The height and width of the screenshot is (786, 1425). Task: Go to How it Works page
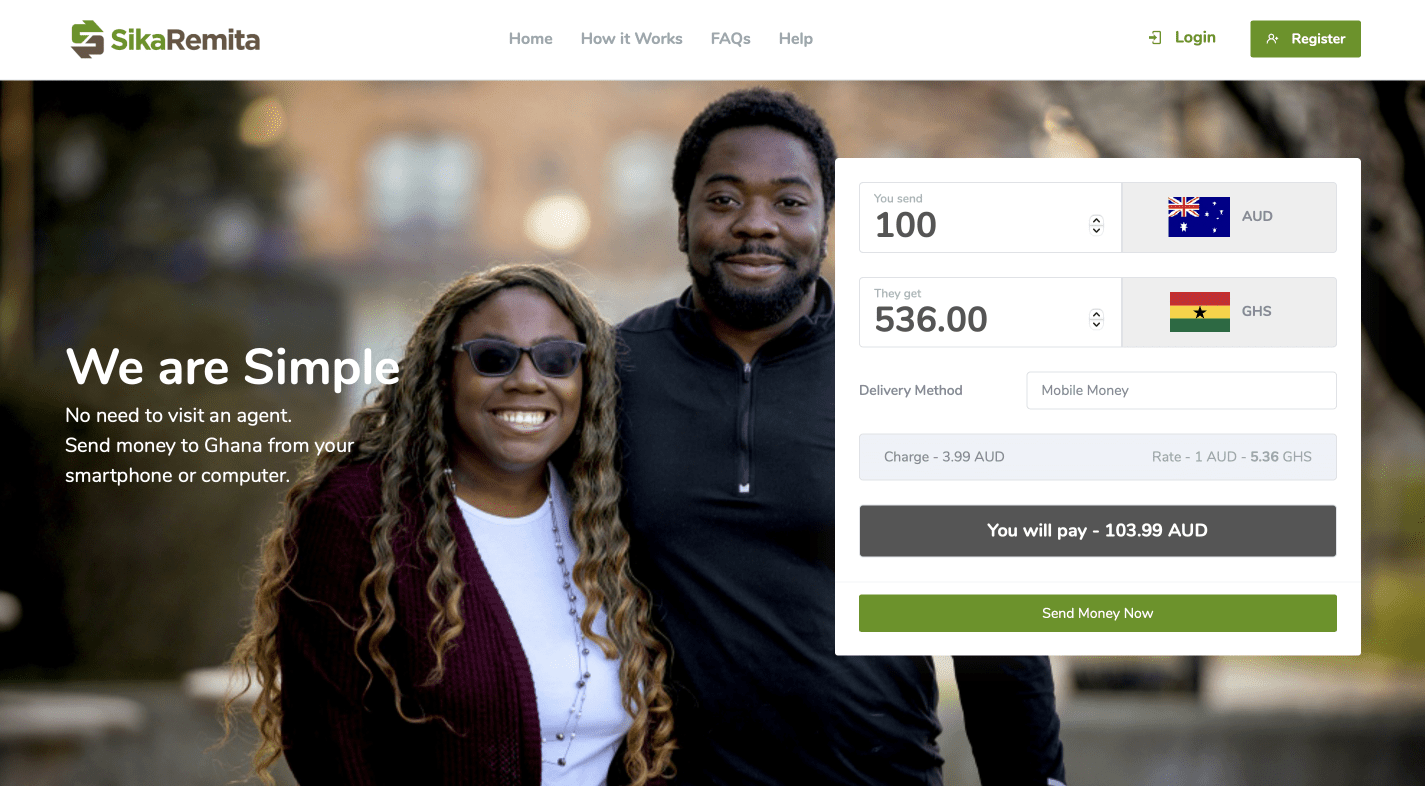[x=631, y=39]
